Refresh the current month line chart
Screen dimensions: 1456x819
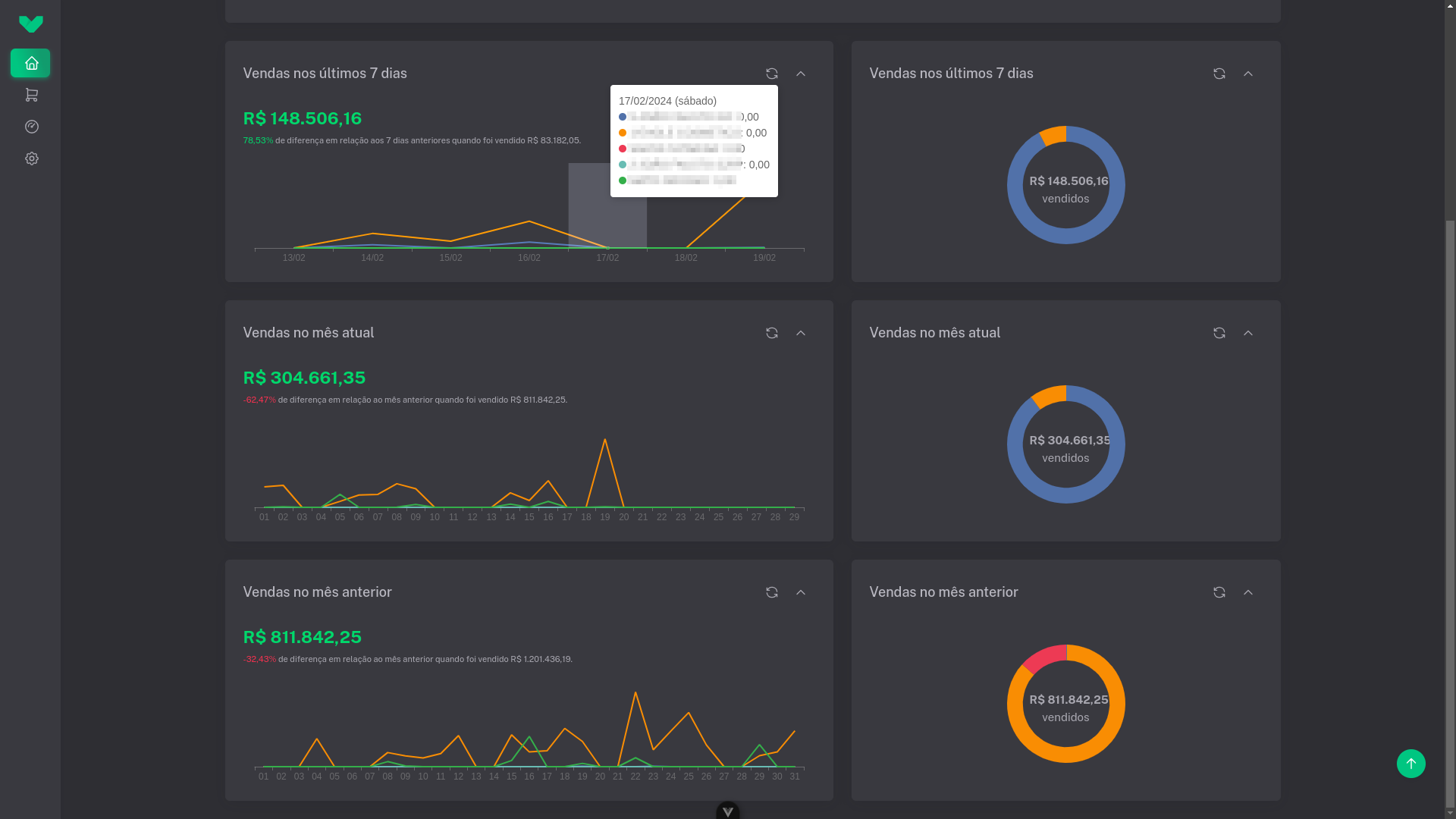point(771,333)
